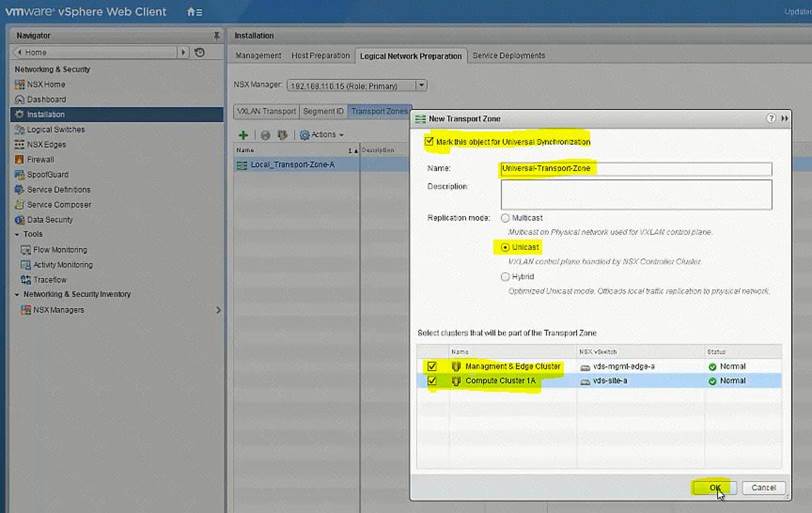812x513 pixels.
Task: Select the Multicast replication mode
Action: 505,217
